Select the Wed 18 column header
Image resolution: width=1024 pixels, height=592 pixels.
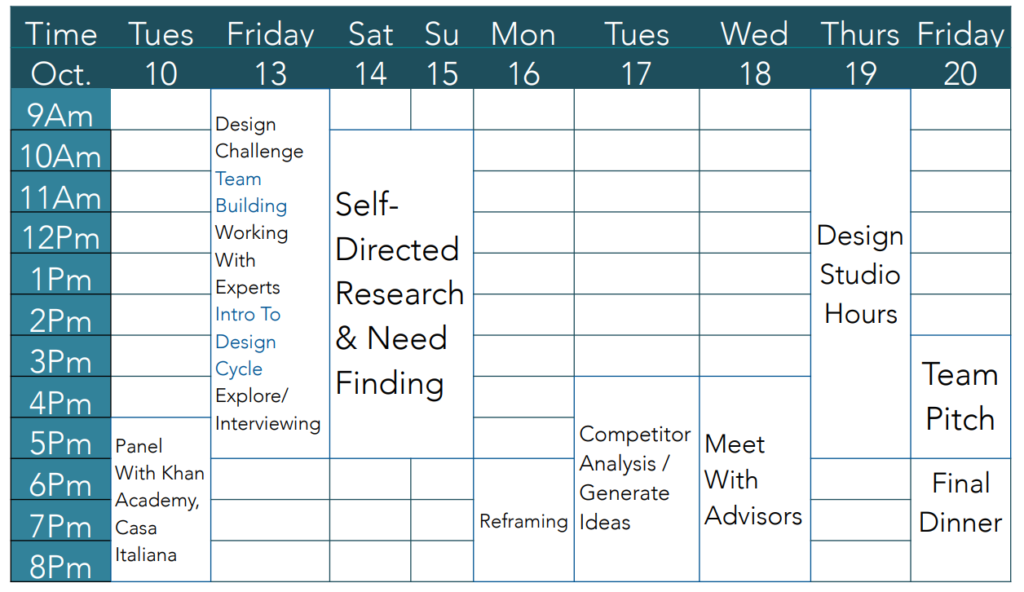(754, 54)
